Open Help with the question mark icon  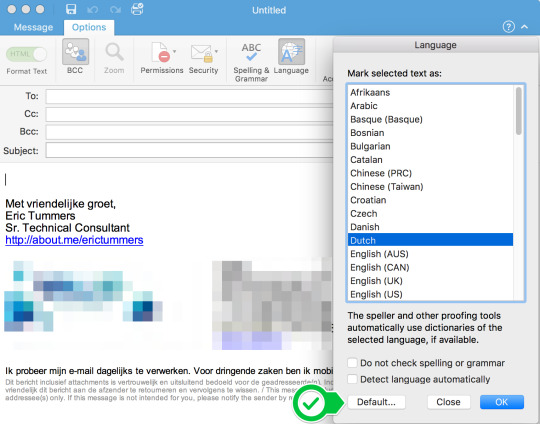click(509, 27)
